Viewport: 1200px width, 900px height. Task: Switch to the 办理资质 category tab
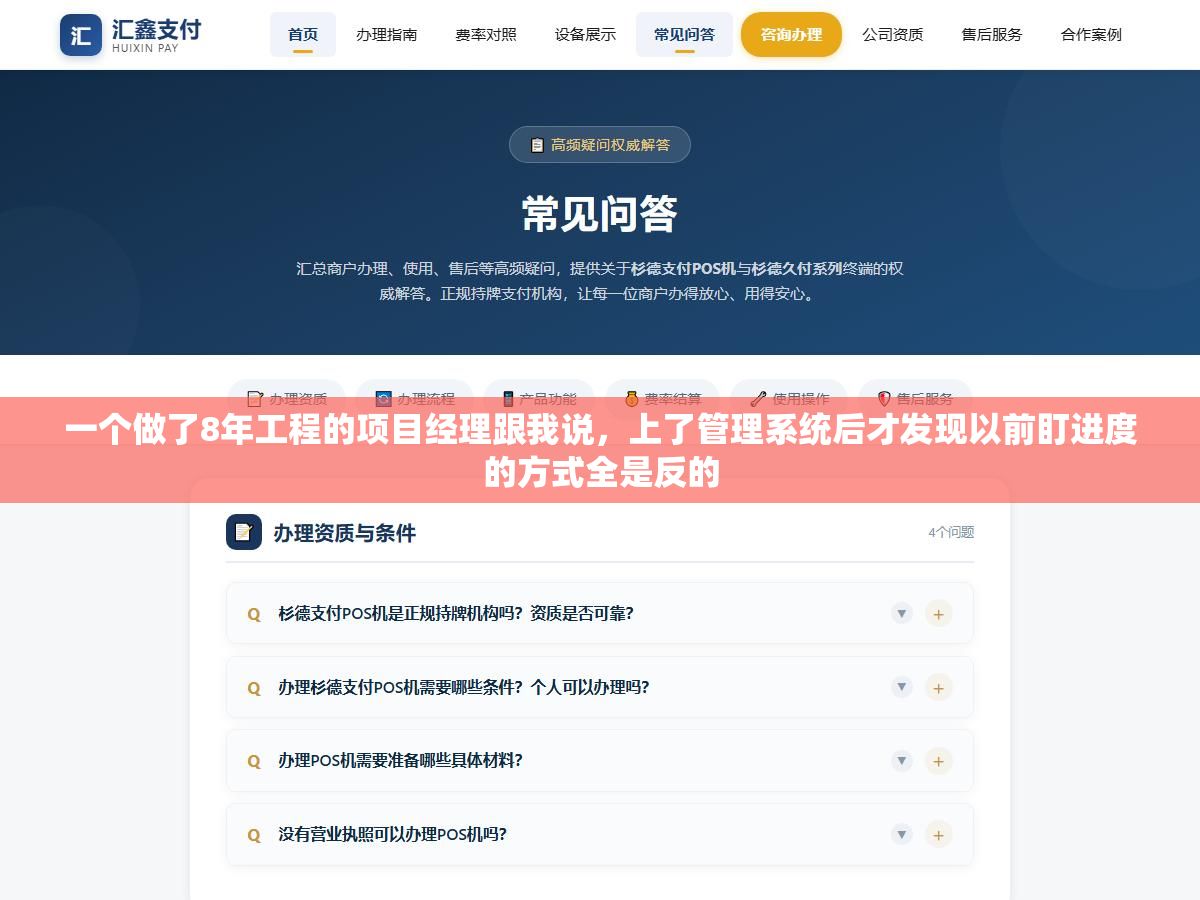tap(287, 398)
